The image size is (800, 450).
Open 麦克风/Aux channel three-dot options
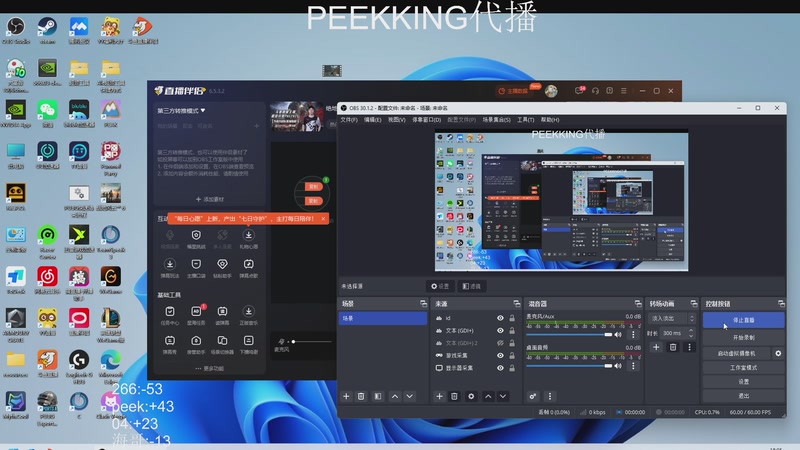634,335
